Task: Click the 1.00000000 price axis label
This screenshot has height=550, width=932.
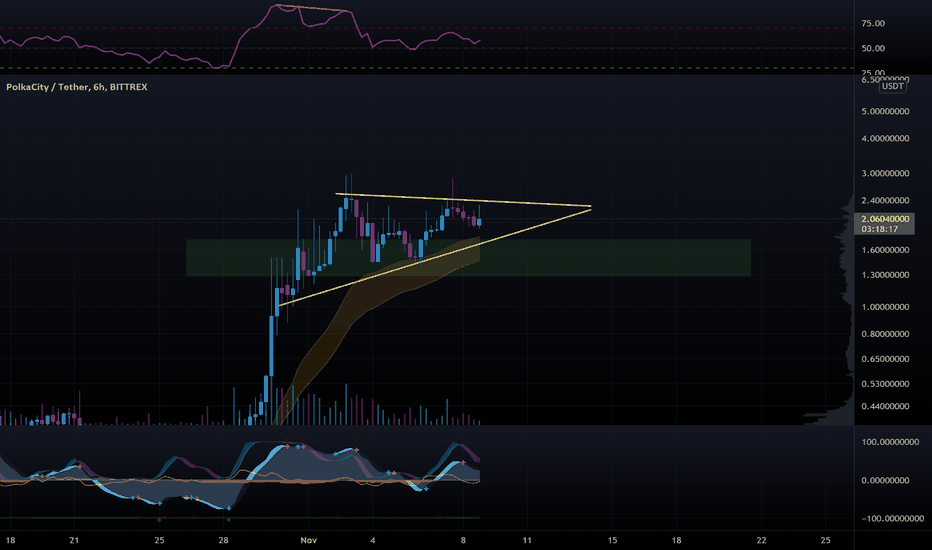Action: click(x=885, y=307)
